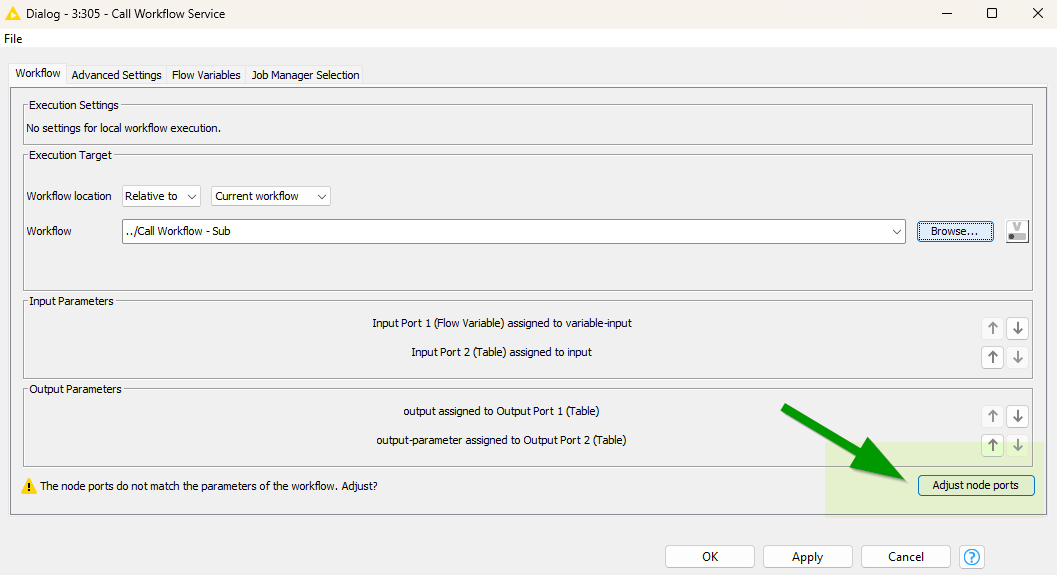Click the Cancel button
The image size is (1057, 575).
click(905, 557)
